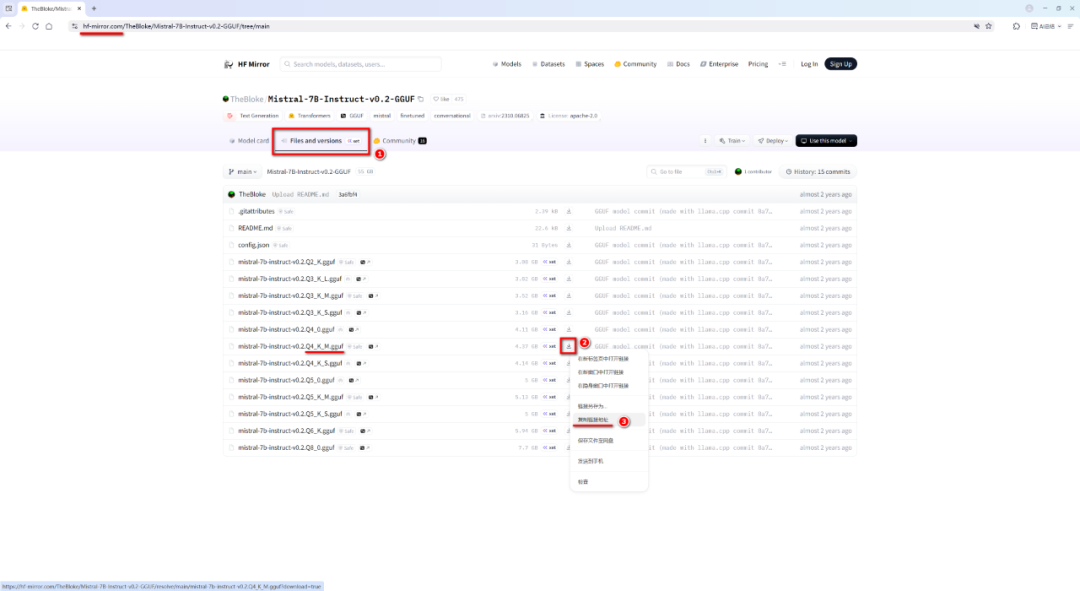
Task: Click the HF Mirror logo
Action: click(247, 64)
